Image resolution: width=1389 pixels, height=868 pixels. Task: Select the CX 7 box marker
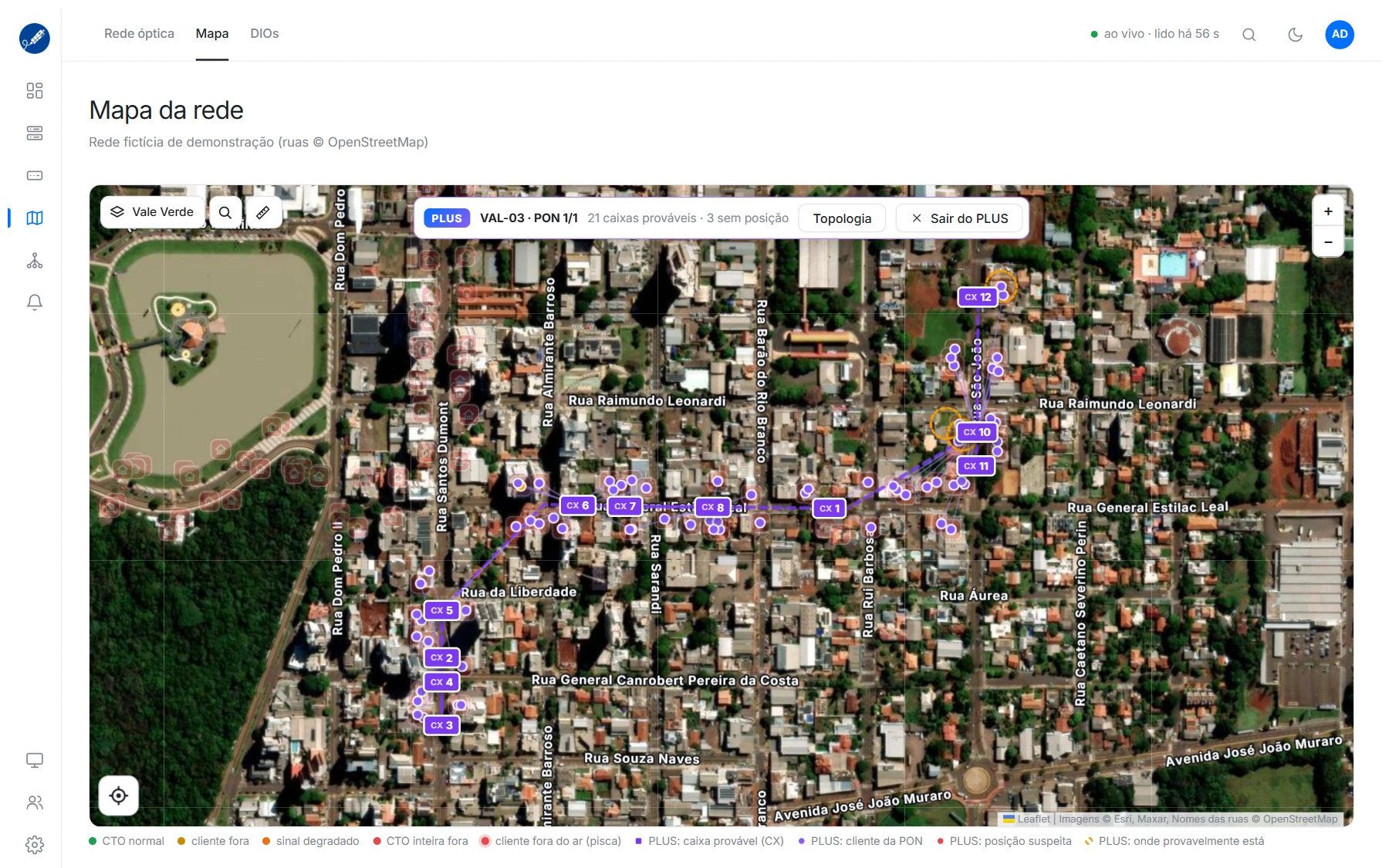pyautogui.click(x=625, y=506)
